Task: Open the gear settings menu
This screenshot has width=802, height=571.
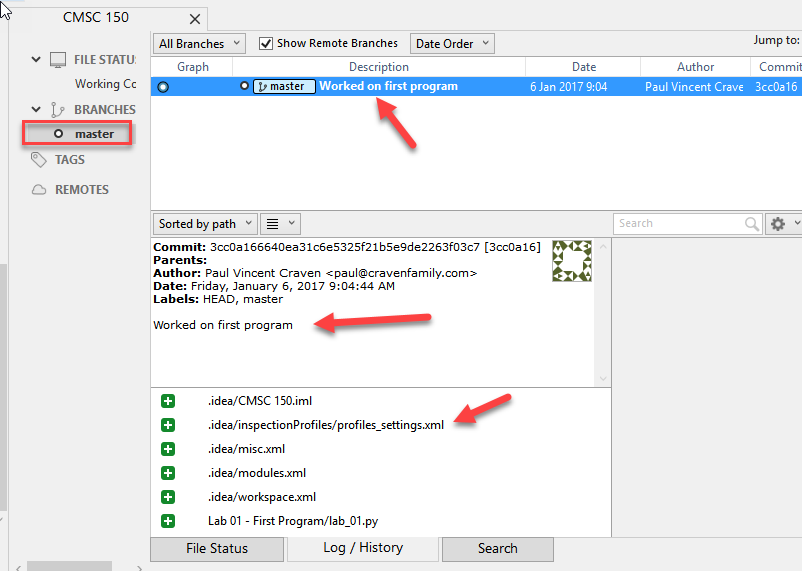Action: tap(783, 224)
